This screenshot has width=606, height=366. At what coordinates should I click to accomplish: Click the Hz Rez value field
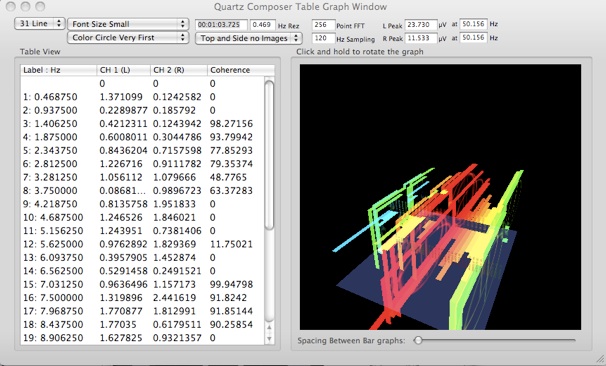[x=262, y=25]
